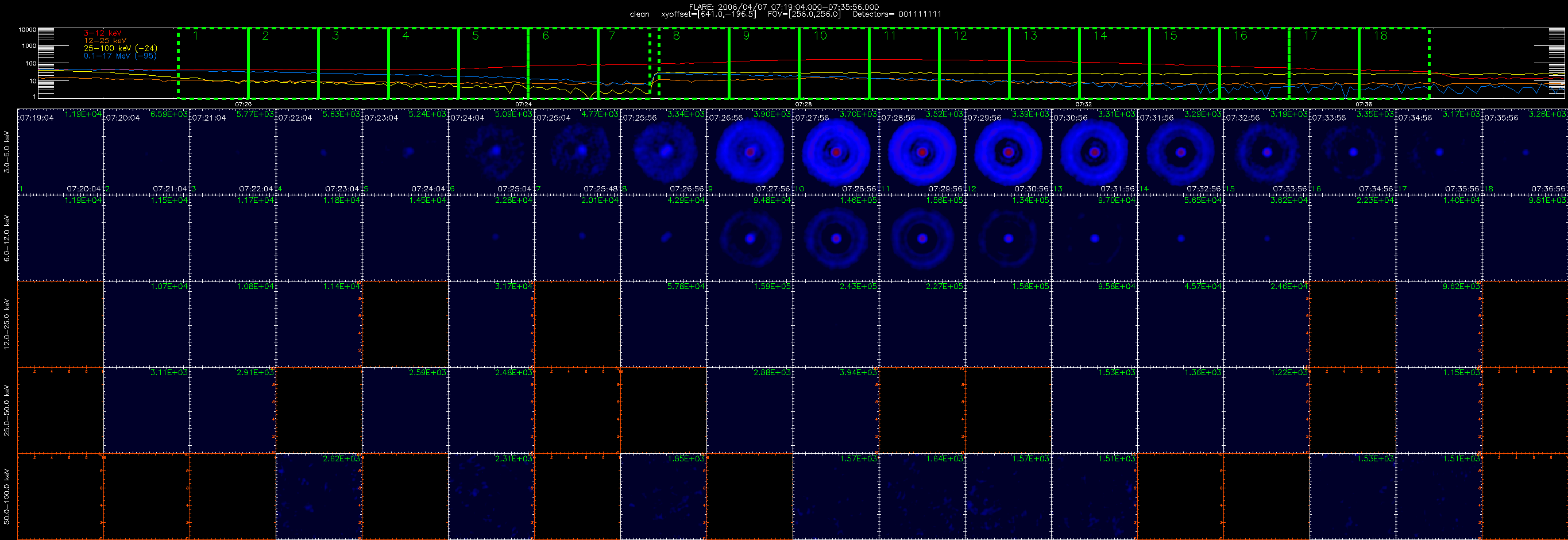
Task: Open the 12-25 keV image labeled 1.59E+05
Action: coord(750,324)
